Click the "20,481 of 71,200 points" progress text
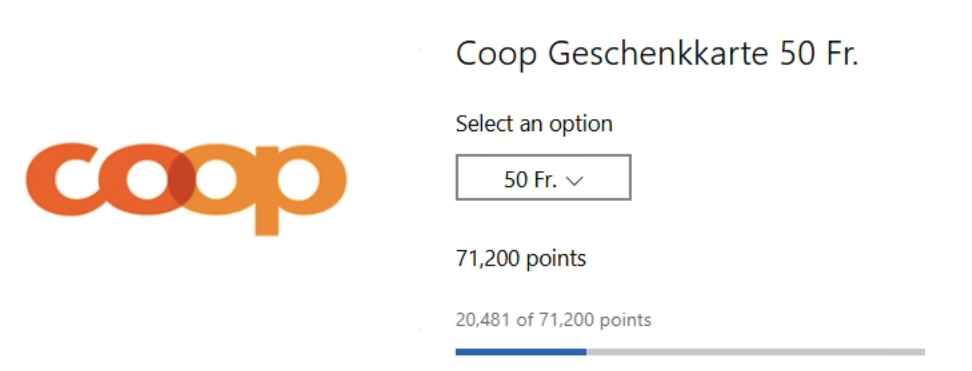Screen dimensions: 972x371 coord(553,320)
